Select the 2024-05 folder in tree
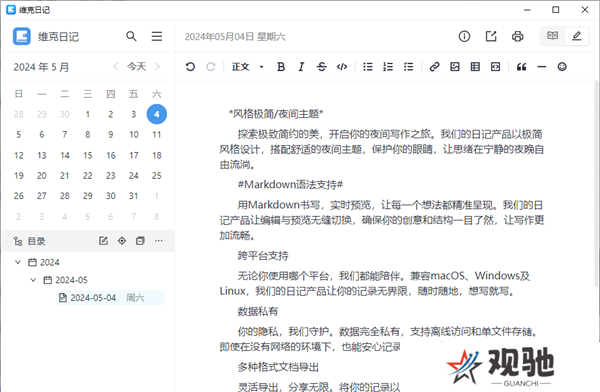Viewport: 600px width, 392px height. pos(71,280)
